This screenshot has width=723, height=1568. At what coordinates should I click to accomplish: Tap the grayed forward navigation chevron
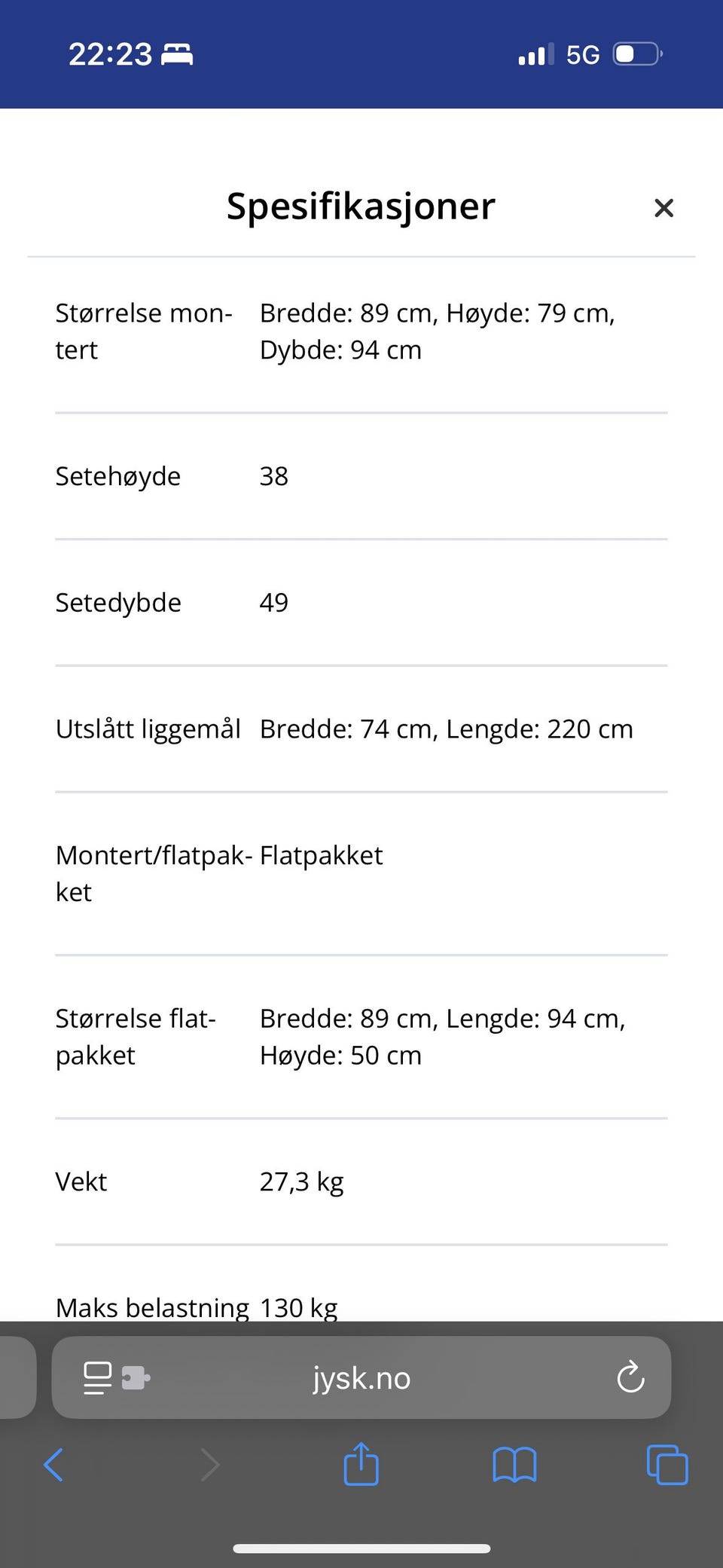(x=209, y=1464)
